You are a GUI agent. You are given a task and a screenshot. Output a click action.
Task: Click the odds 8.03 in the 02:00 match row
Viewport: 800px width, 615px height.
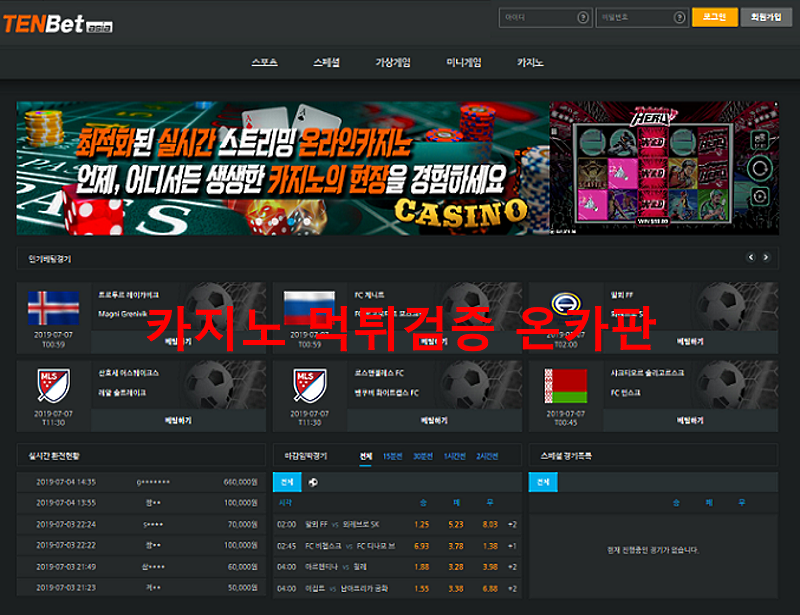(490, 525)
